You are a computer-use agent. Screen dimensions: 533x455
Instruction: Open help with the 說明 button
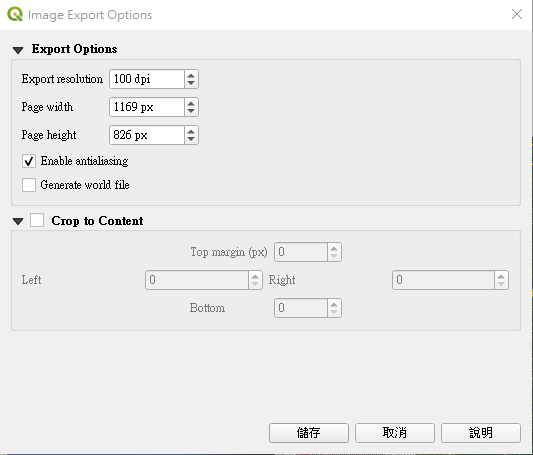point(481,433)
